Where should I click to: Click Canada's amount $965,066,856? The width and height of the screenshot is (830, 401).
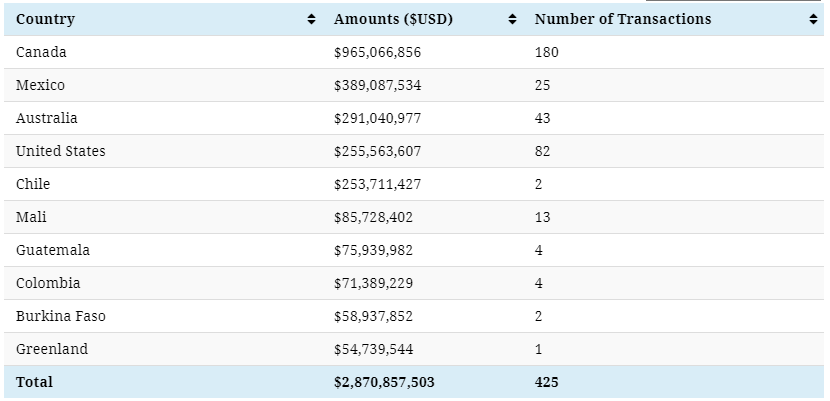[377, 52]
